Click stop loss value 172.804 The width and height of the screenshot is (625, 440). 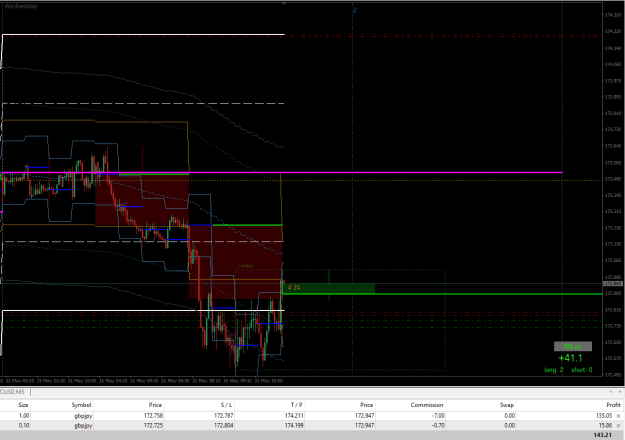(x=224, y=426)
